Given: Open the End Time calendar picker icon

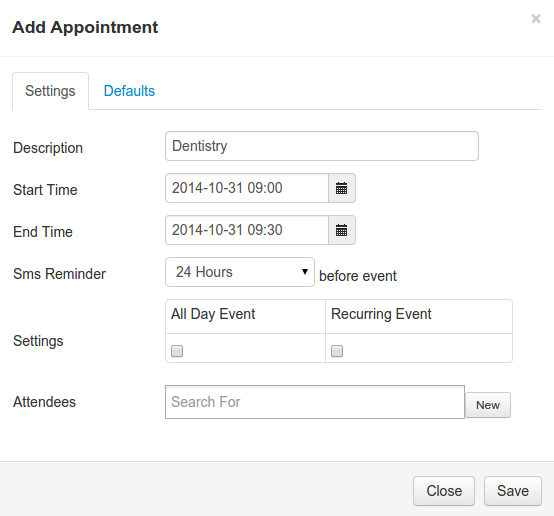Looking at the screenshot, I should point(342,230).
